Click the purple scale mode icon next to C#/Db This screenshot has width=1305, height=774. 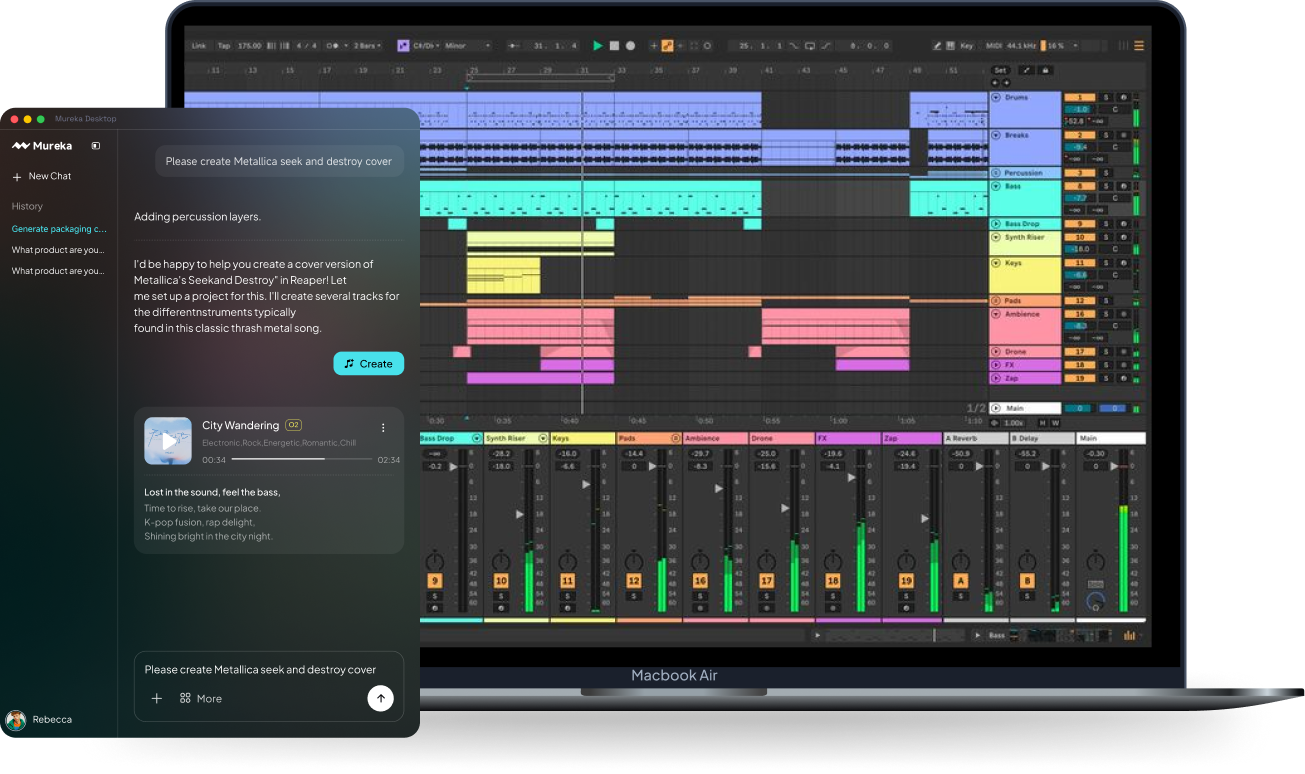click(403, 46)
